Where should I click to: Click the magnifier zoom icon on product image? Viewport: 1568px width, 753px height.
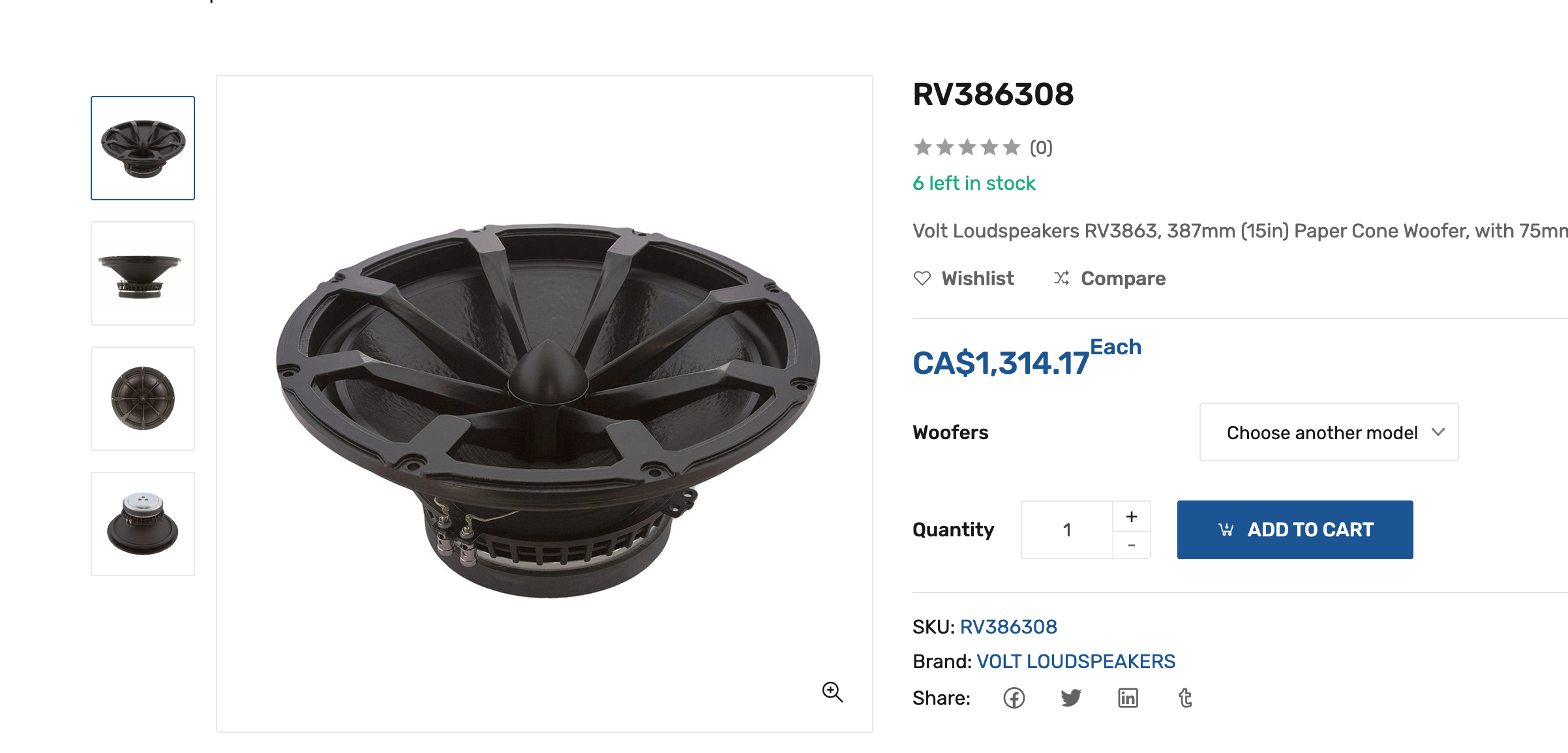tap(832, 692)
